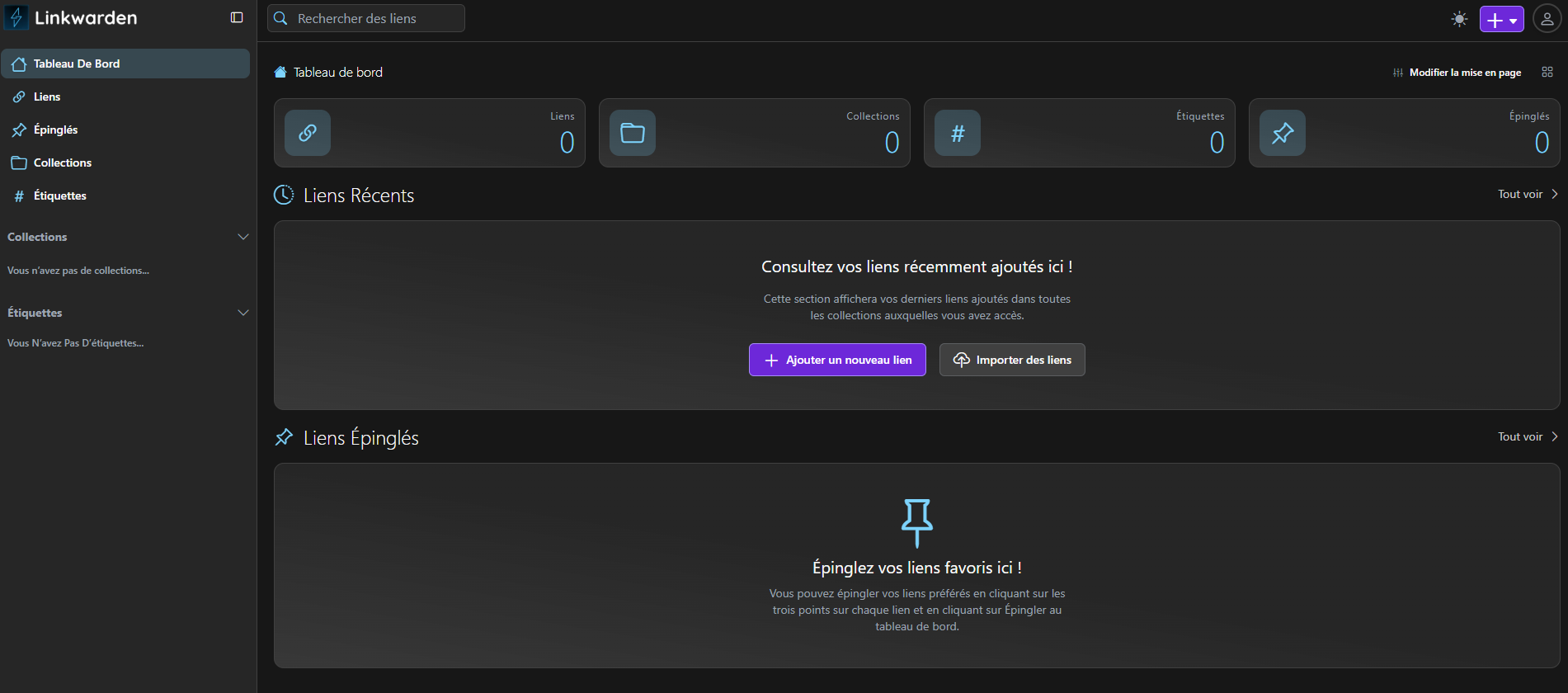Click the Épinglés count value 0
Viewport: 1568px width, 693px height.
[1542, 143]
